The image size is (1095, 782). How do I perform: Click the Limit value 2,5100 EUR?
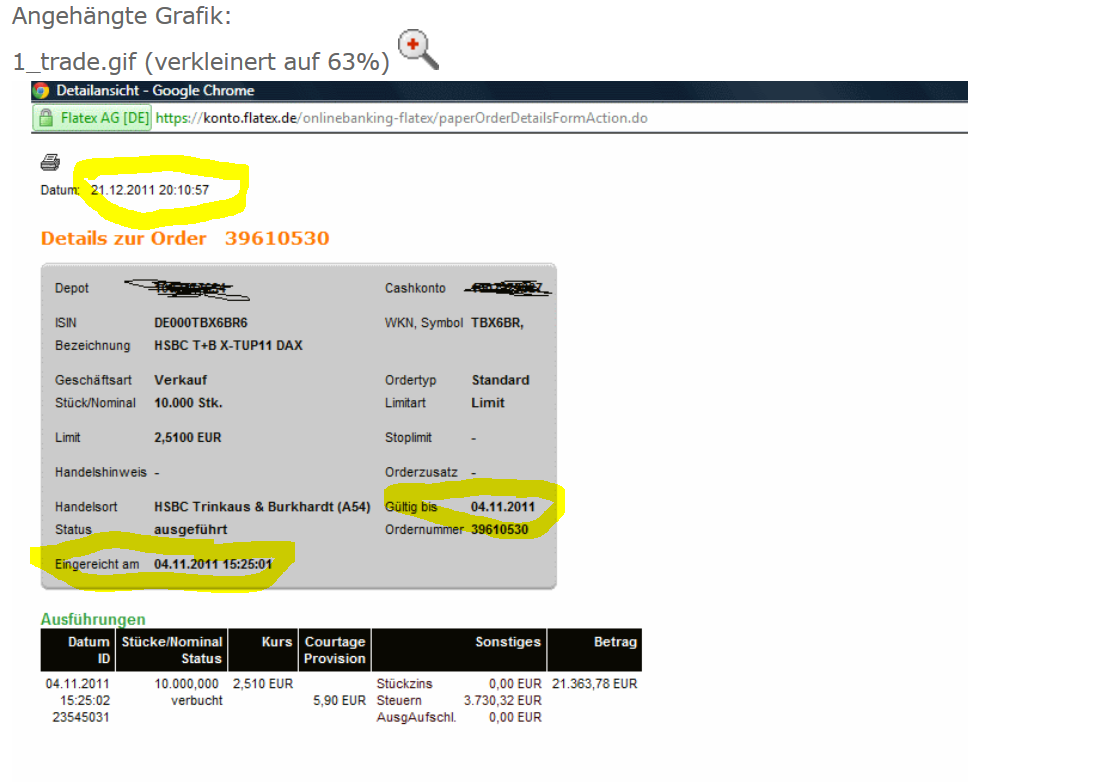(x=188, y=438)
